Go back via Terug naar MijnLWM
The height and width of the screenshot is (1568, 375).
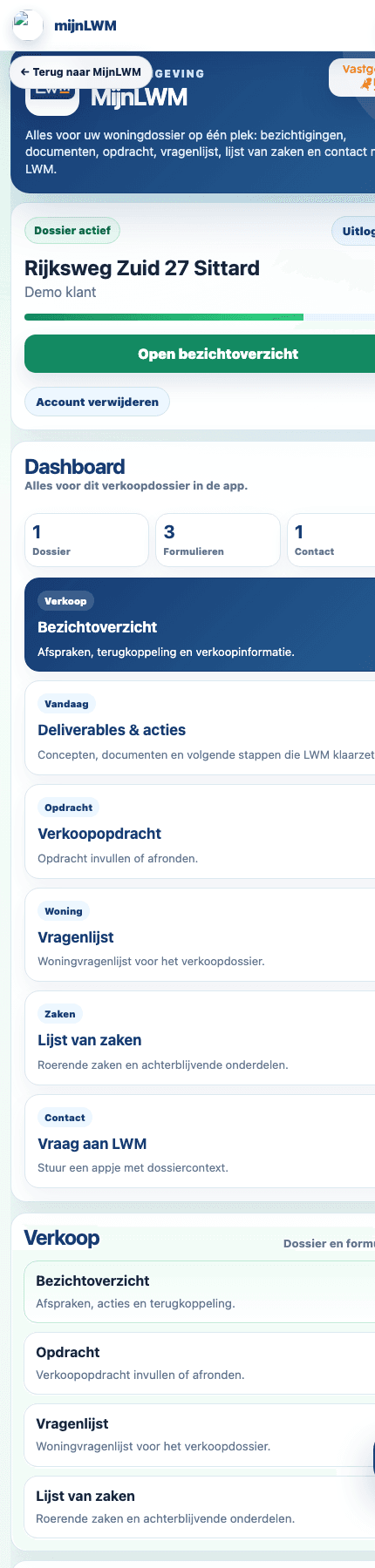(x=80, y=72)
